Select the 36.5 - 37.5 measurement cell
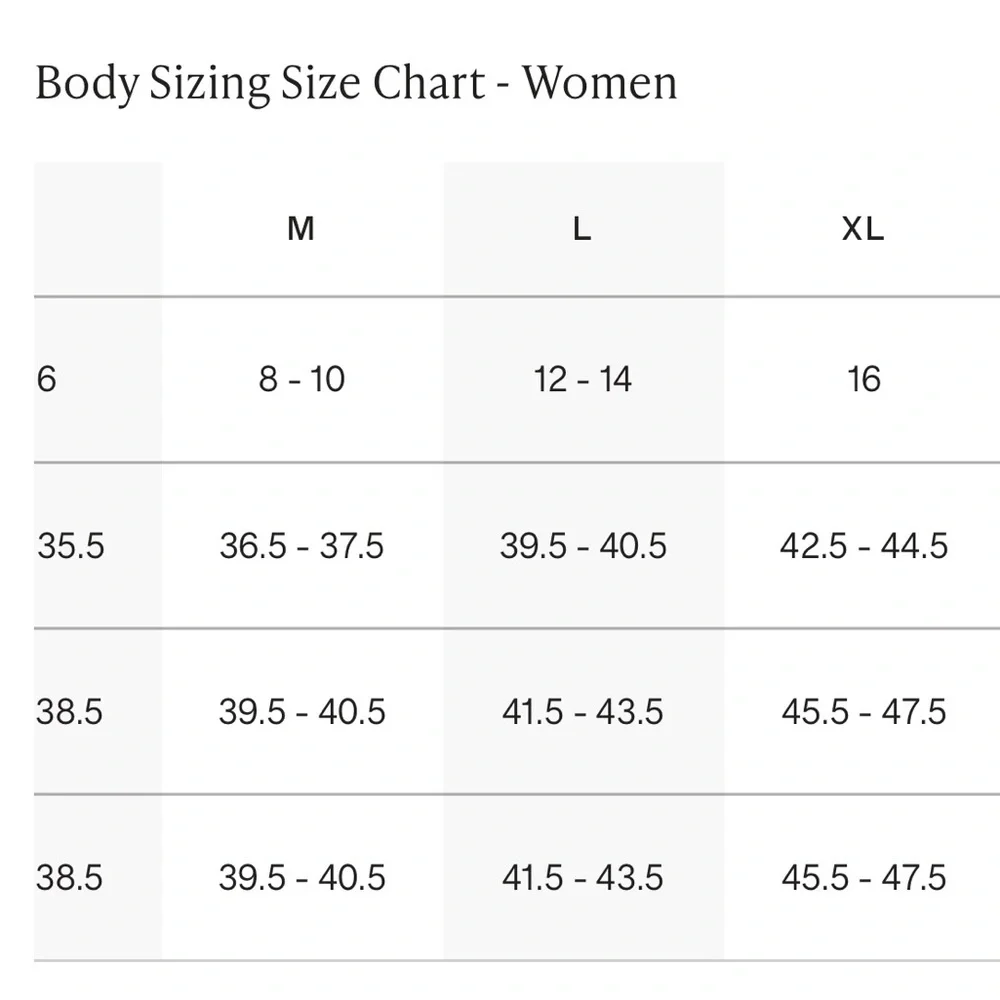 point(301,546)
